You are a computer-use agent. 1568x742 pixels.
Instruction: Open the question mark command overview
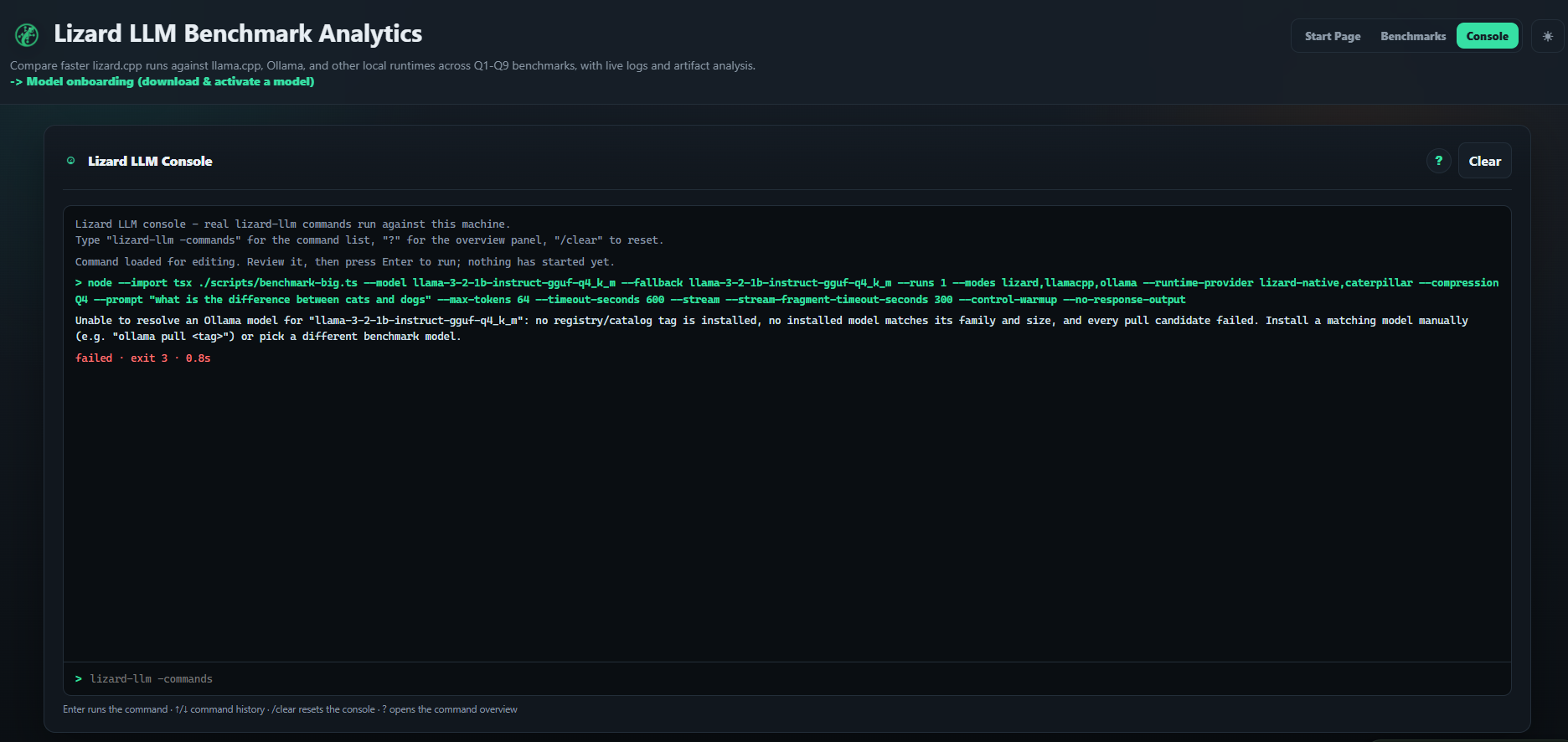1438,161
